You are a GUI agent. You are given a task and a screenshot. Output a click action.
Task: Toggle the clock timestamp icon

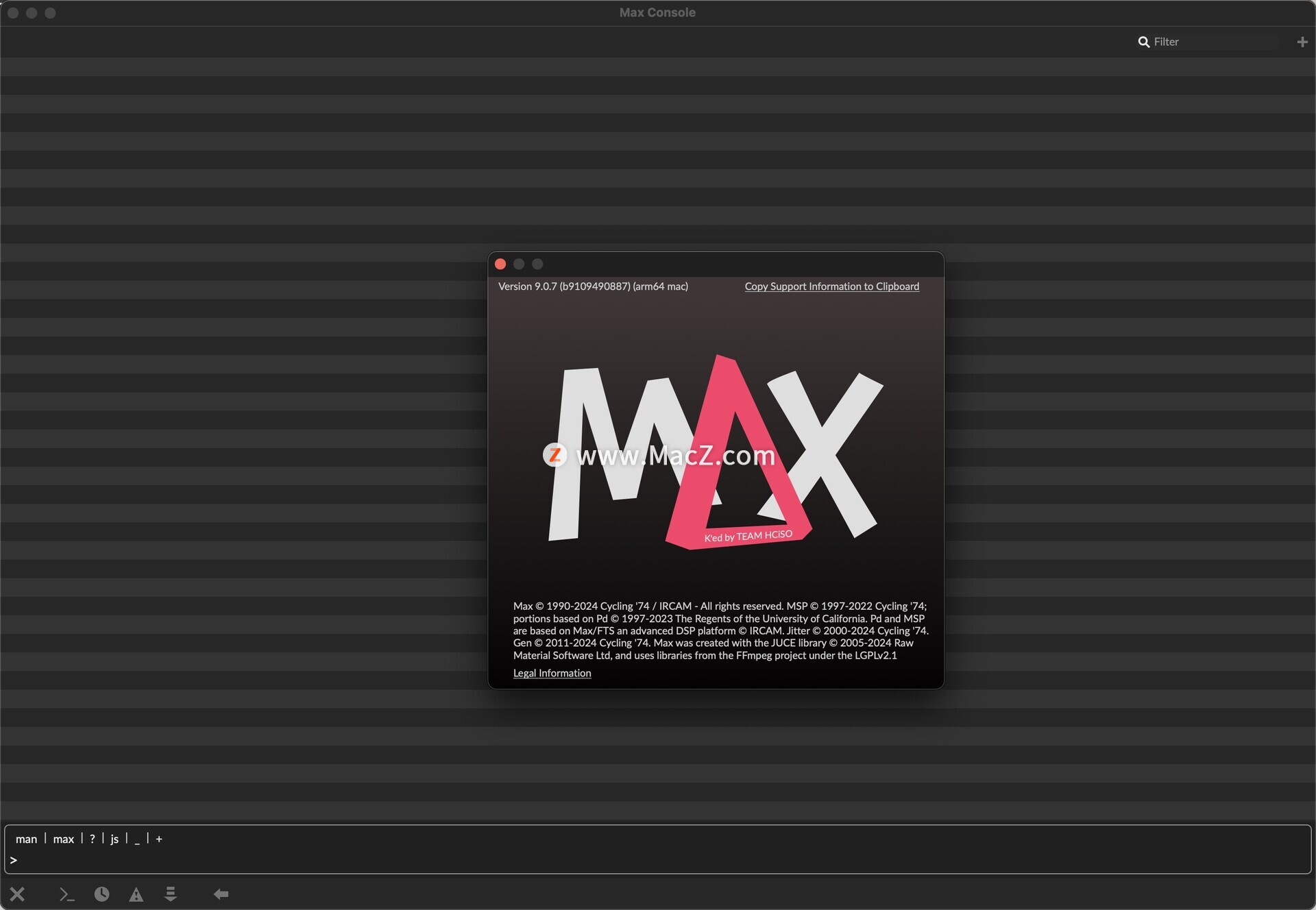pos(101,894)
